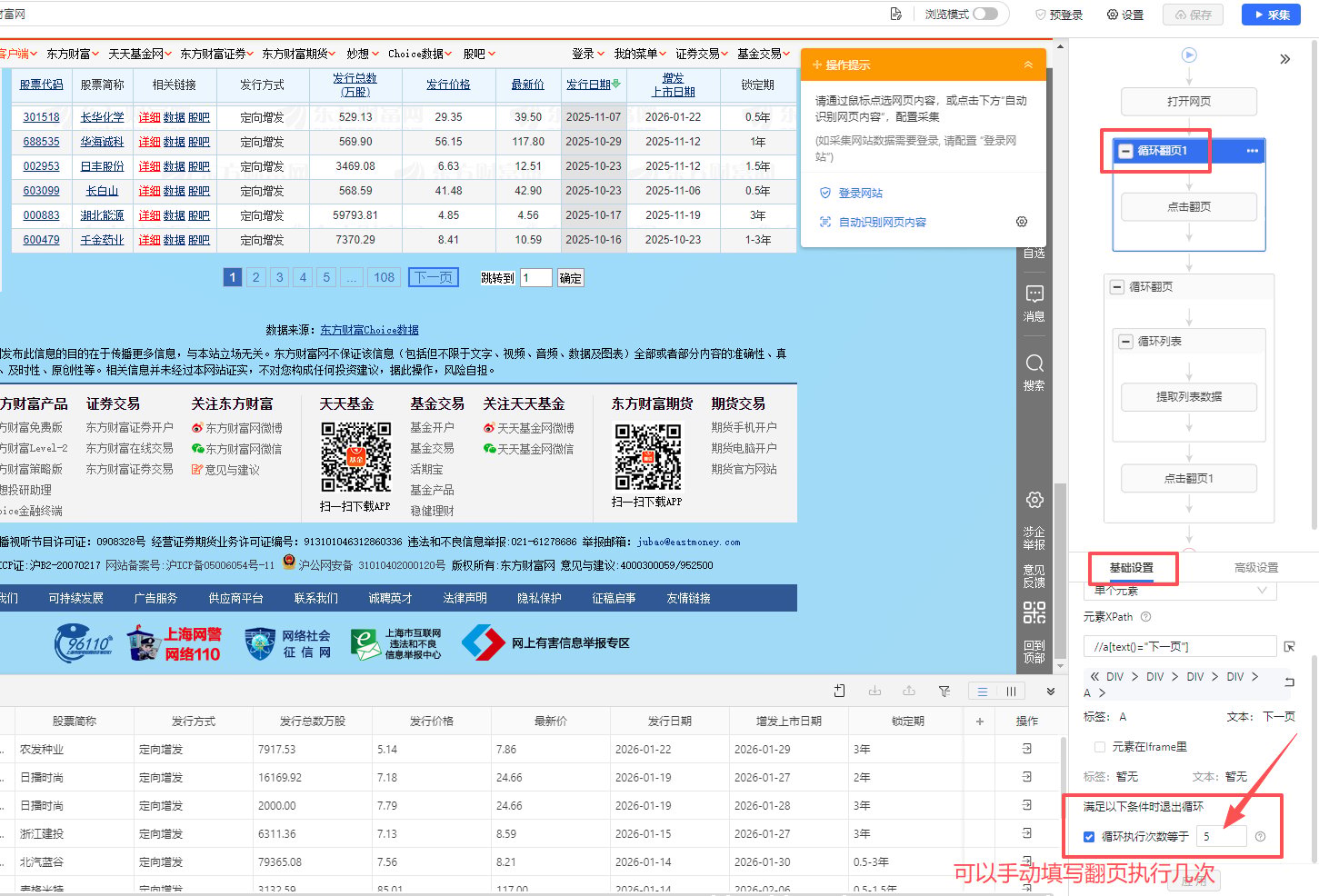Open the 天天基金网 nav dropdown

click(x=140, y=54)
